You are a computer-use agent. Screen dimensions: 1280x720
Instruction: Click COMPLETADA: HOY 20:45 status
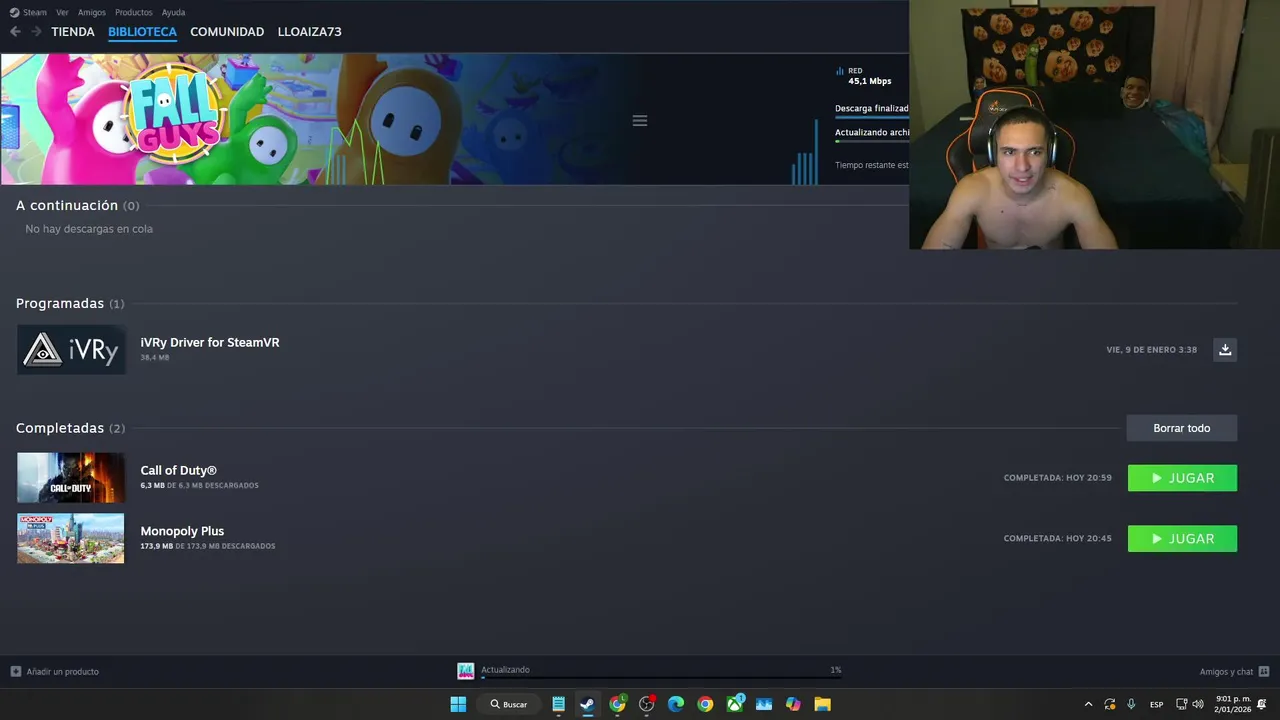point(1057,538)
